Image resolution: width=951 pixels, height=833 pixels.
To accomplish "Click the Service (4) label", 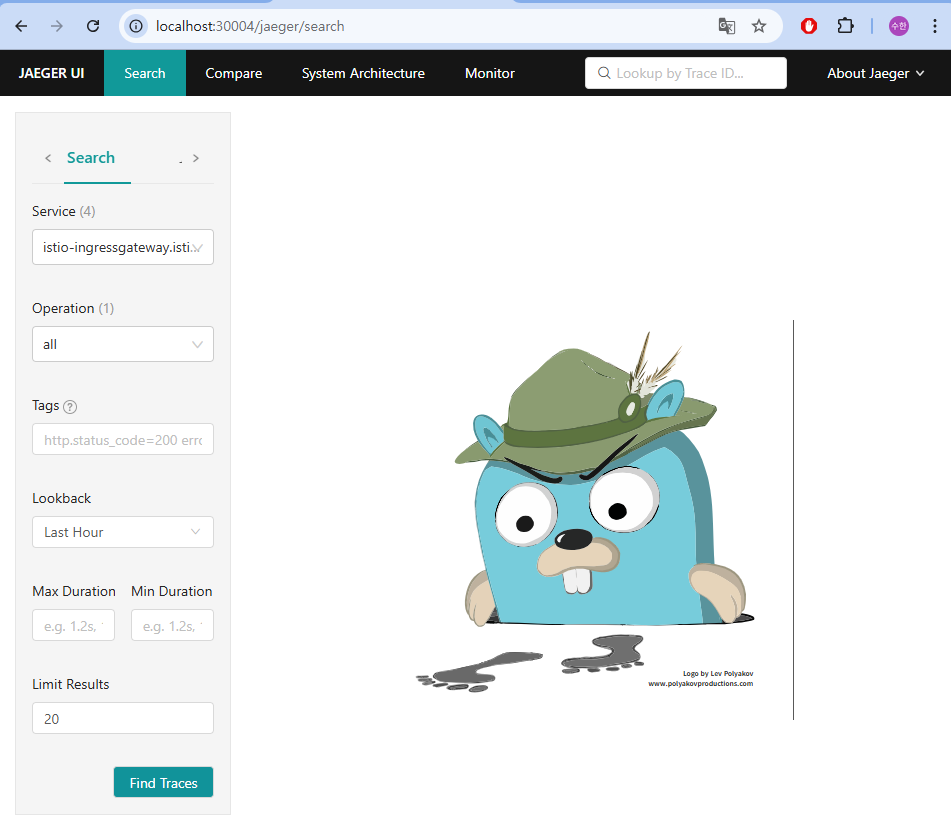I will [x=64, y=211].
